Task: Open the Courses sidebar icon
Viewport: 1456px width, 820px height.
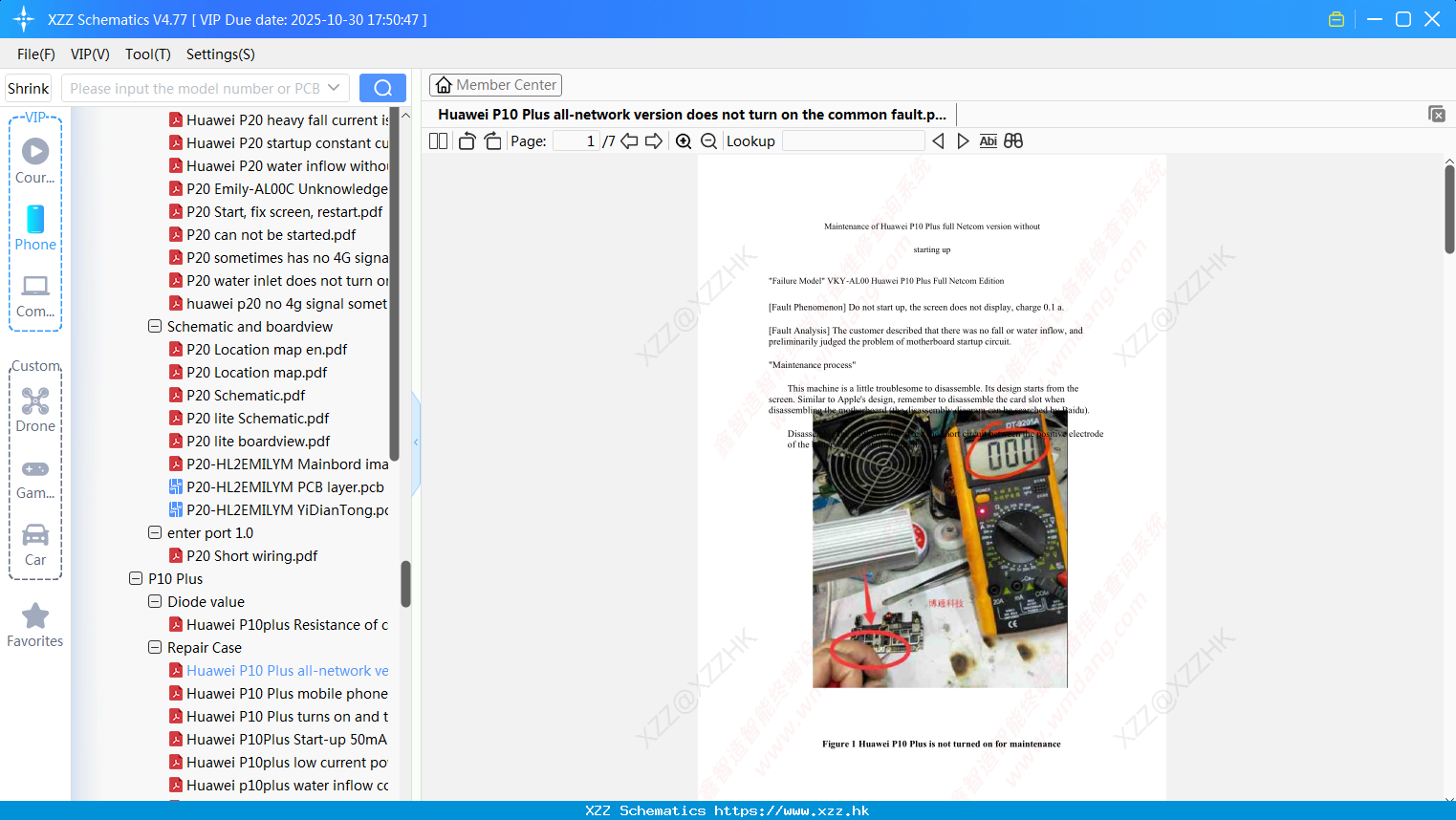Action: tap(35, 161)
